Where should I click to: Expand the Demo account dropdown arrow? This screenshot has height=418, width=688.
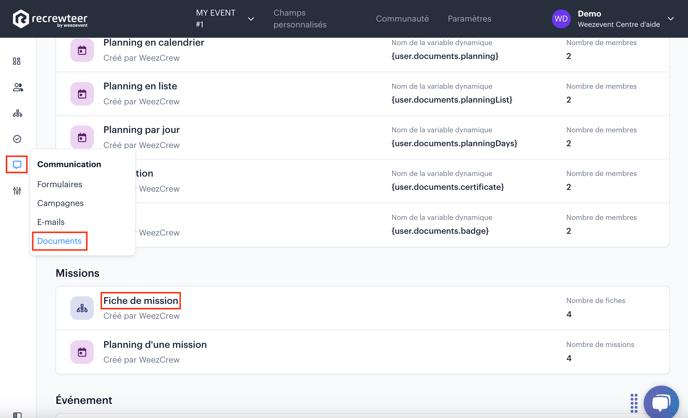pos(671,19)
